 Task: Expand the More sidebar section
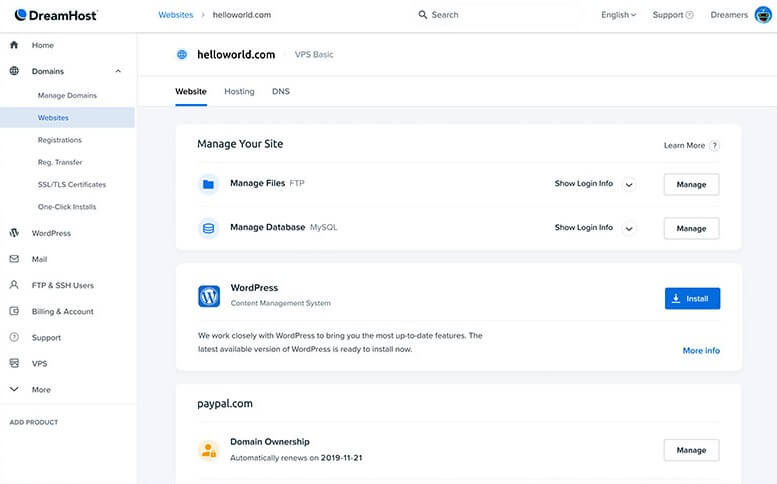(14, 389)
